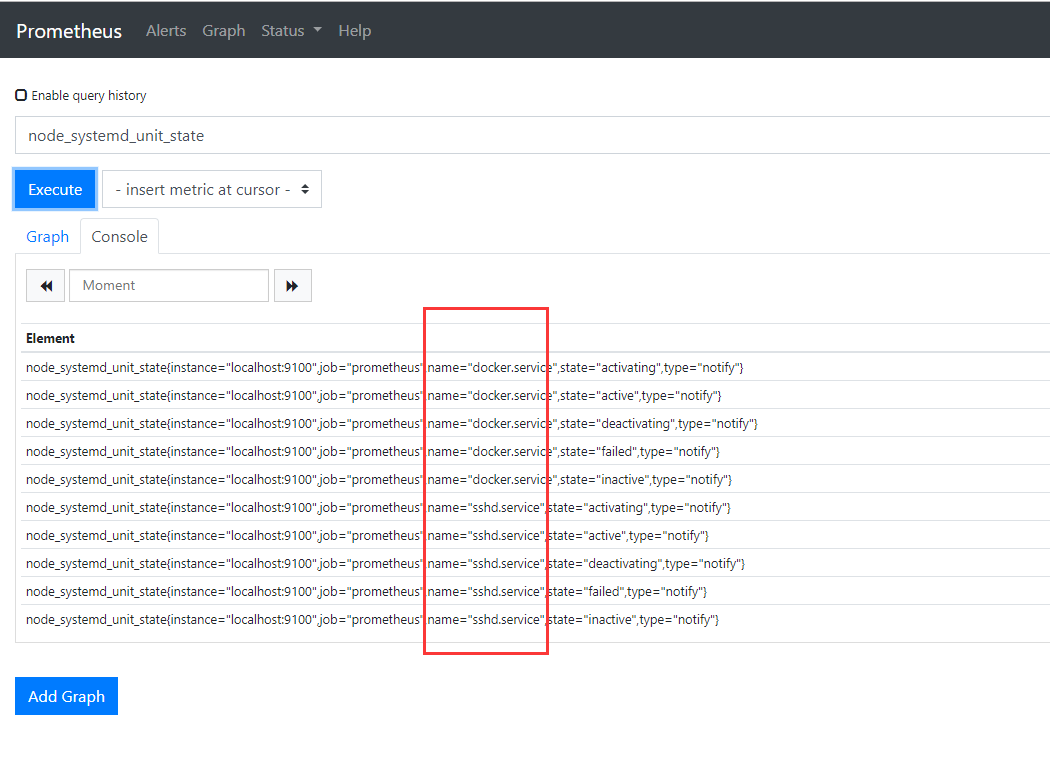This screenshot has width=1050, height=761.
Task: Open the Status dropdown menu
Action: click(290, 30)
